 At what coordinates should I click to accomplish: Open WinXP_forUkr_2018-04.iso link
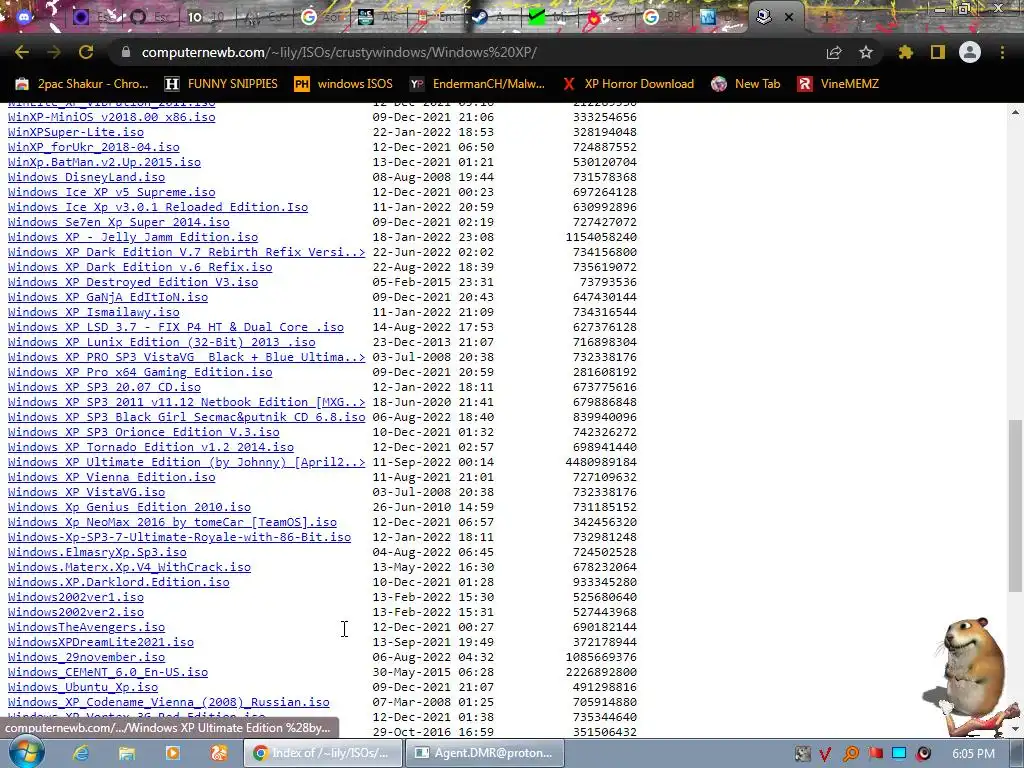(x=93, y=147)
